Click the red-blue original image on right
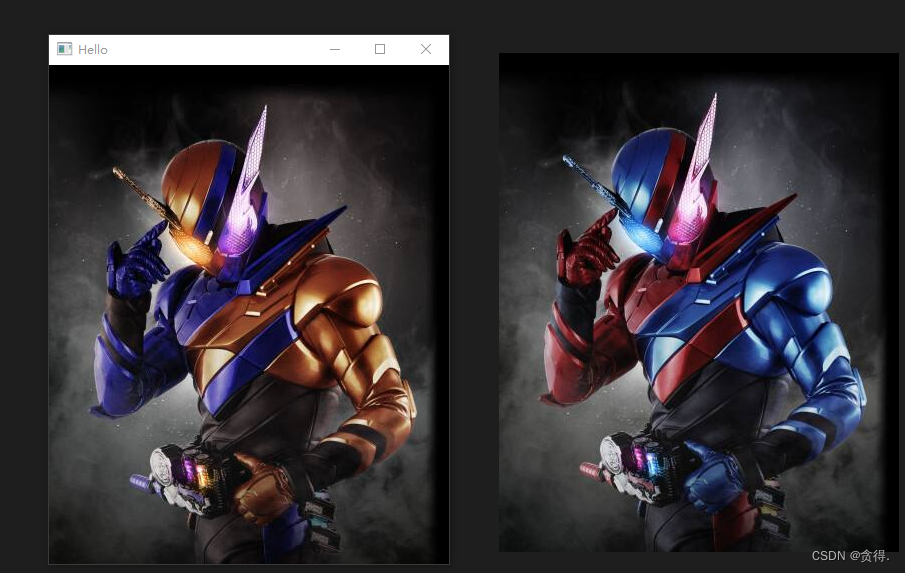Image resolution: width=905 pixels, height=573 pixels. 698,302
